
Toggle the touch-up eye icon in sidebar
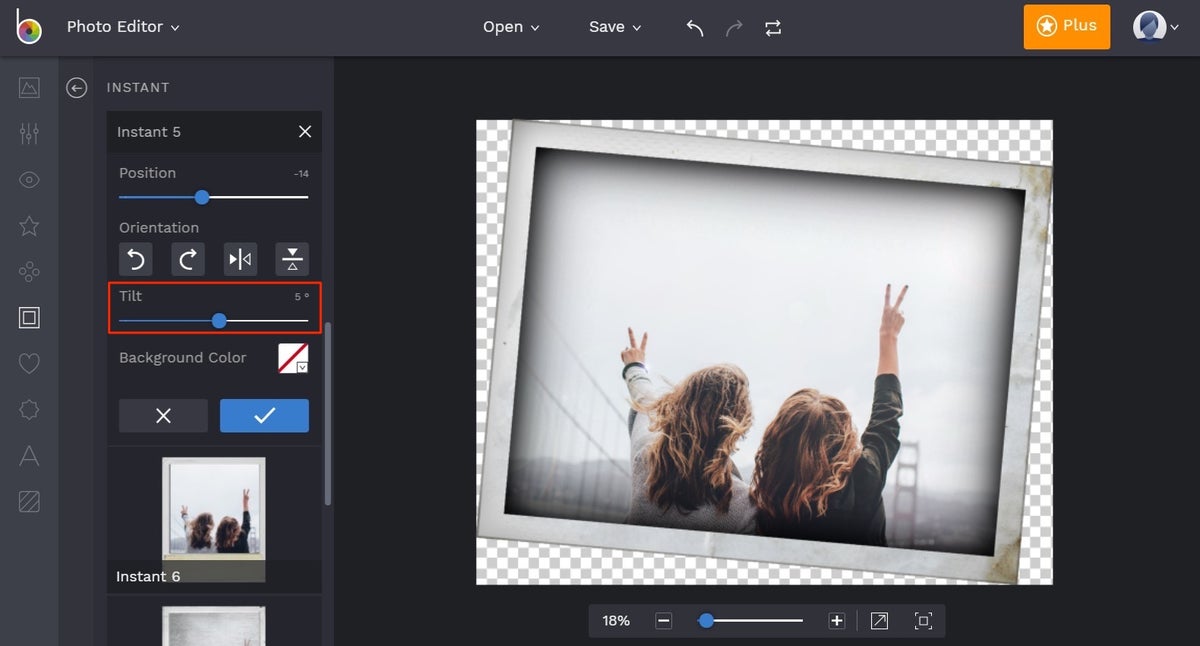pyautogui.click(x=29, y=180)
